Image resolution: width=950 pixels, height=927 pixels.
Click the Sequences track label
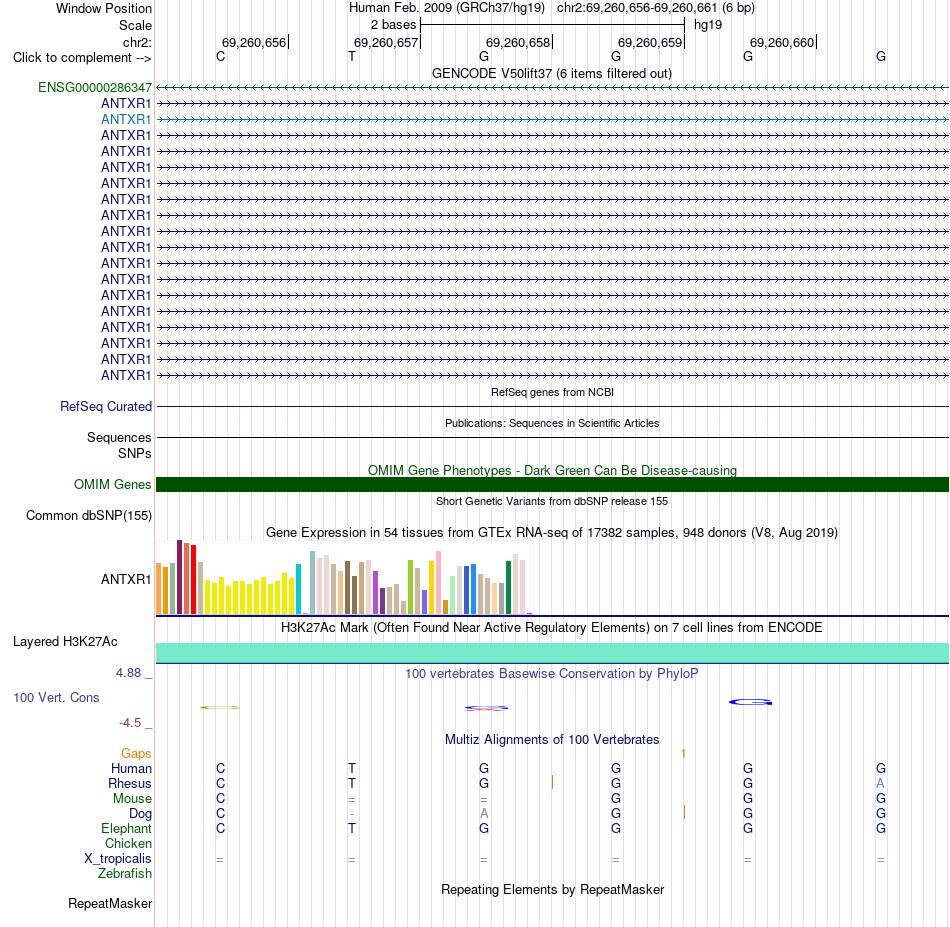119,437
